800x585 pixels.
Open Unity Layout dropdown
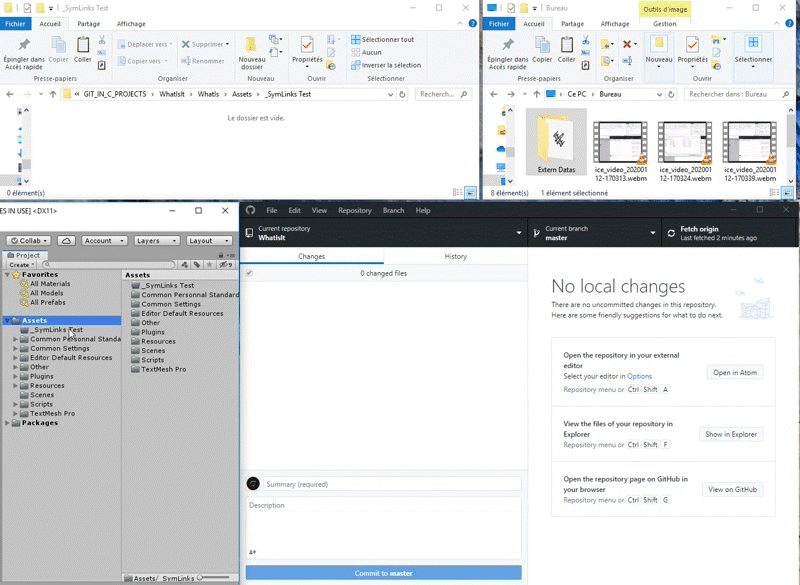point(209,241)
